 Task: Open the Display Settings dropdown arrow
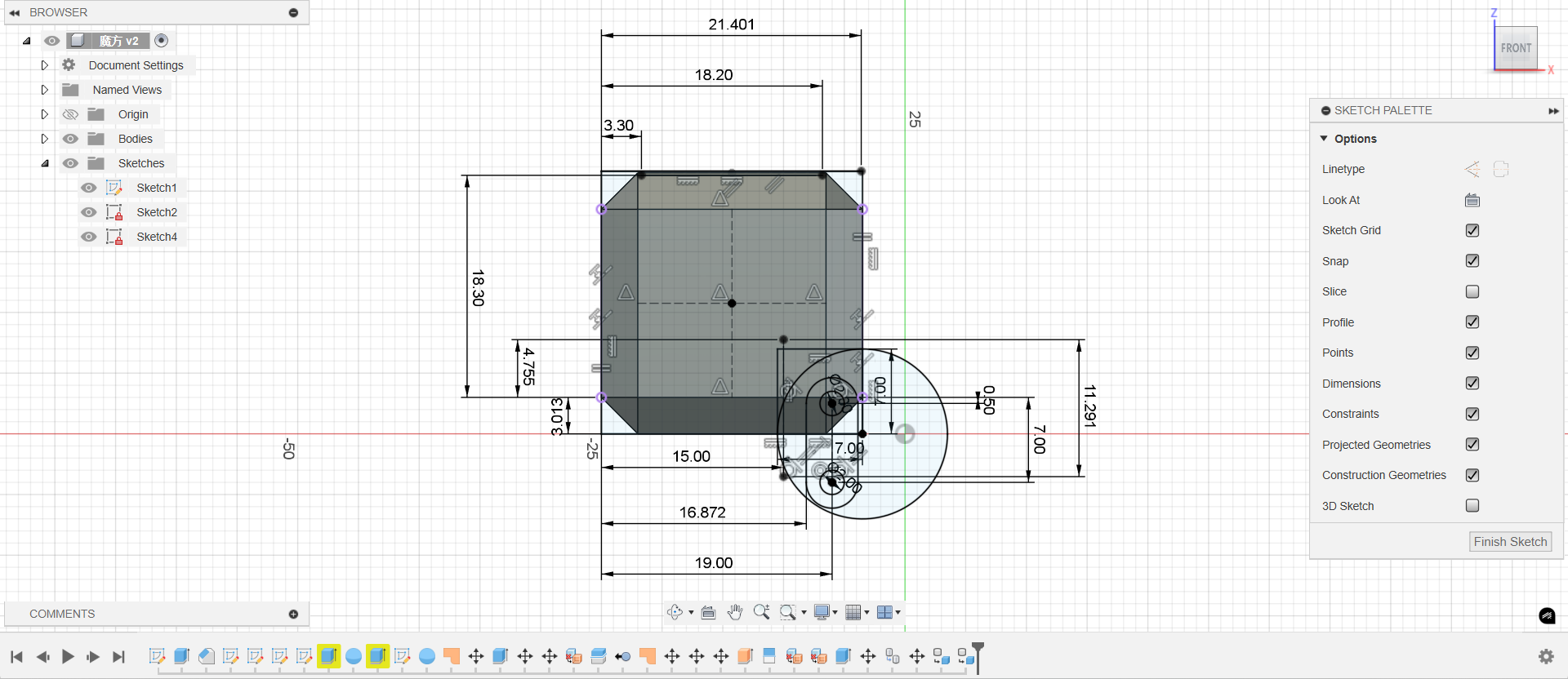pyautogui.click(x=835, y=612)
